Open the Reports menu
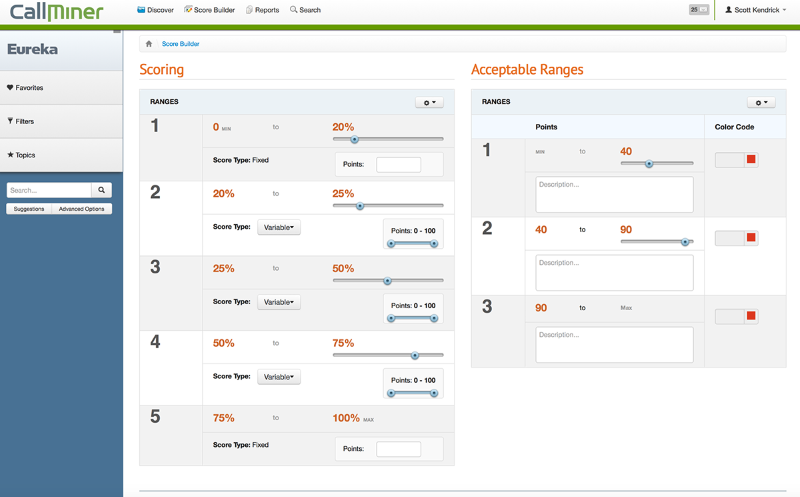Screen dimensions: 800x497 [x=262, y=10]
